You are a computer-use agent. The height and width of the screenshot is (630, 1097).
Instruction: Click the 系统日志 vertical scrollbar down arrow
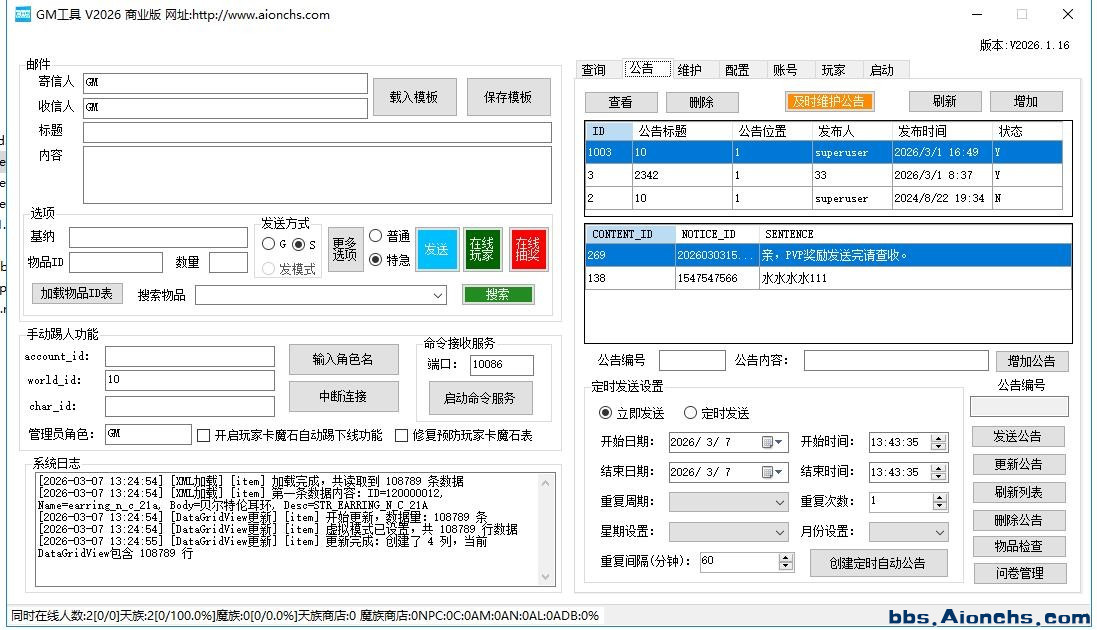546,576
